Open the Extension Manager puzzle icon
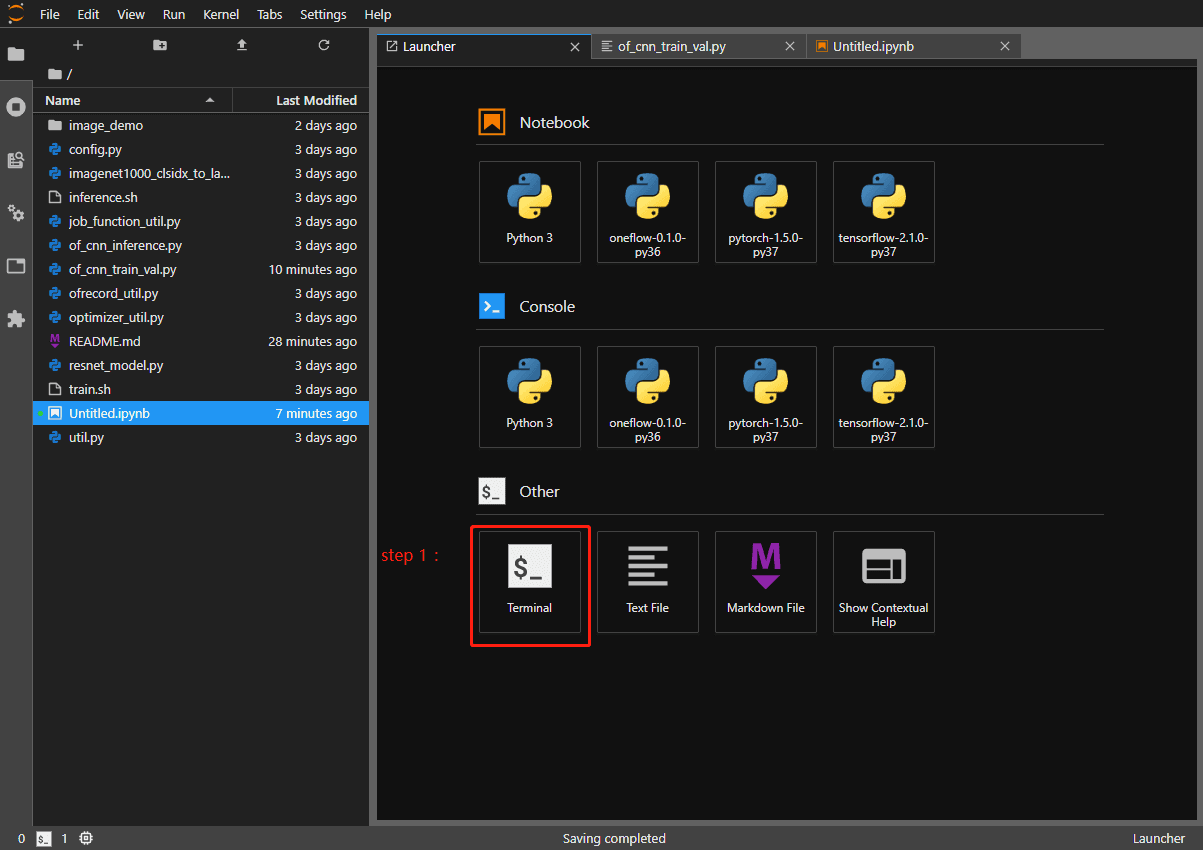 16,319
